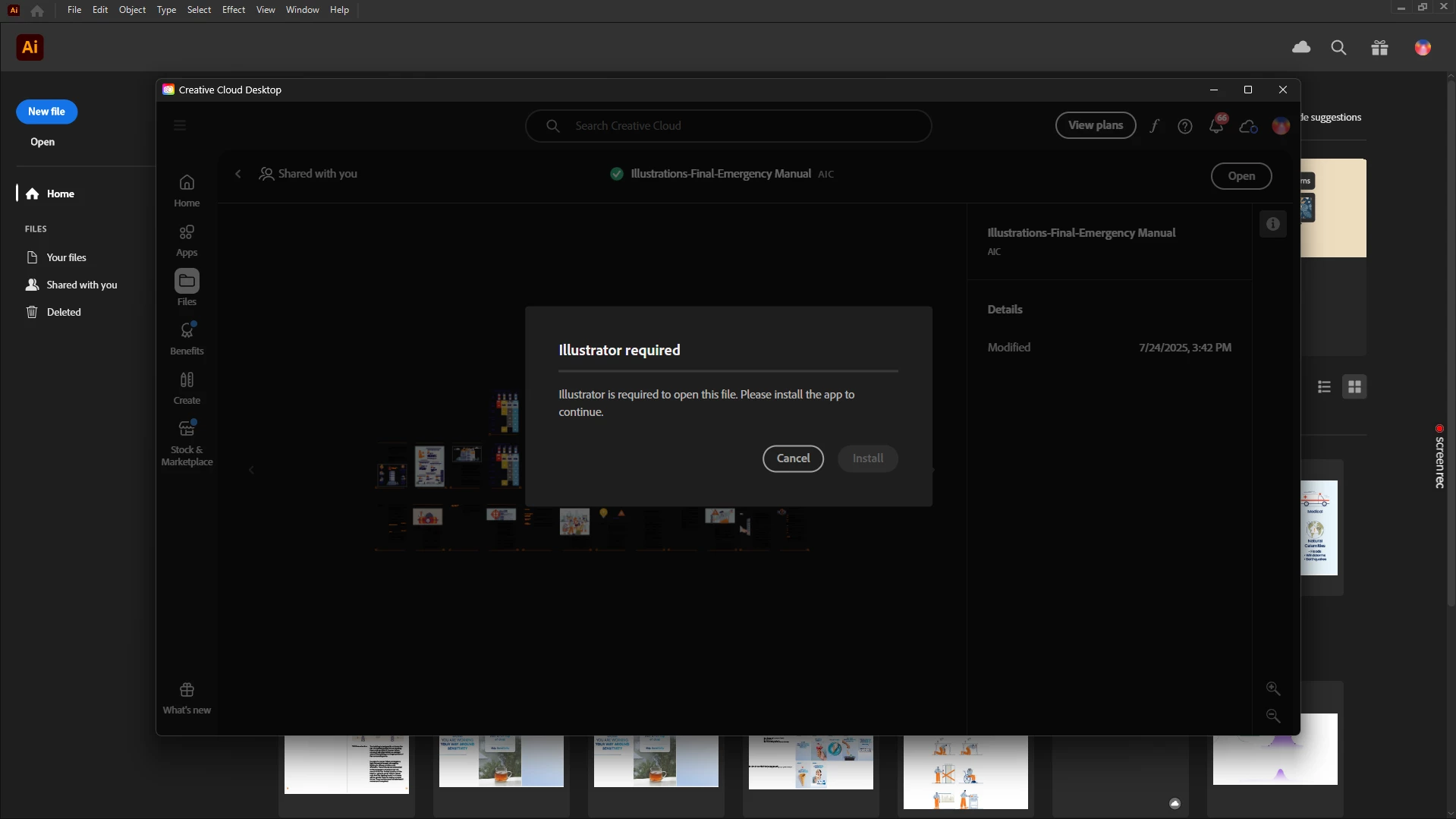
Task: Open the Window menu
Action: (x=302, y=10)
